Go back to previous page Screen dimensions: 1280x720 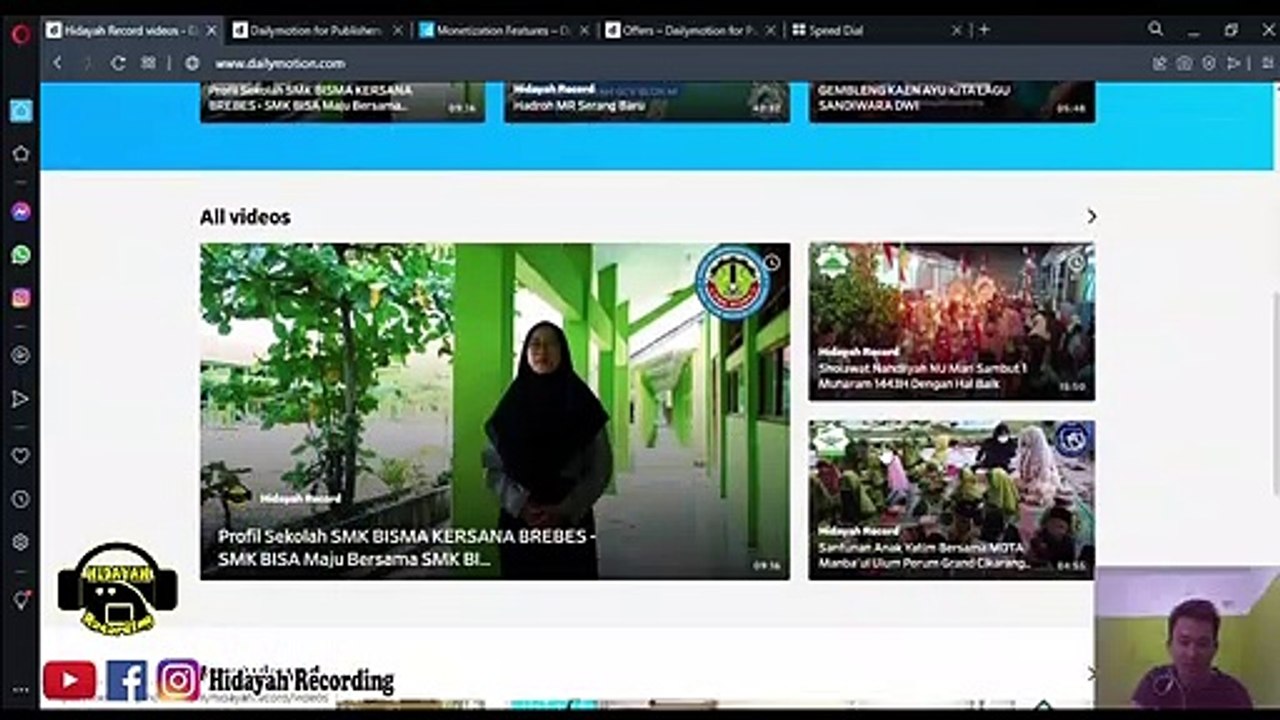pos(57,63)
